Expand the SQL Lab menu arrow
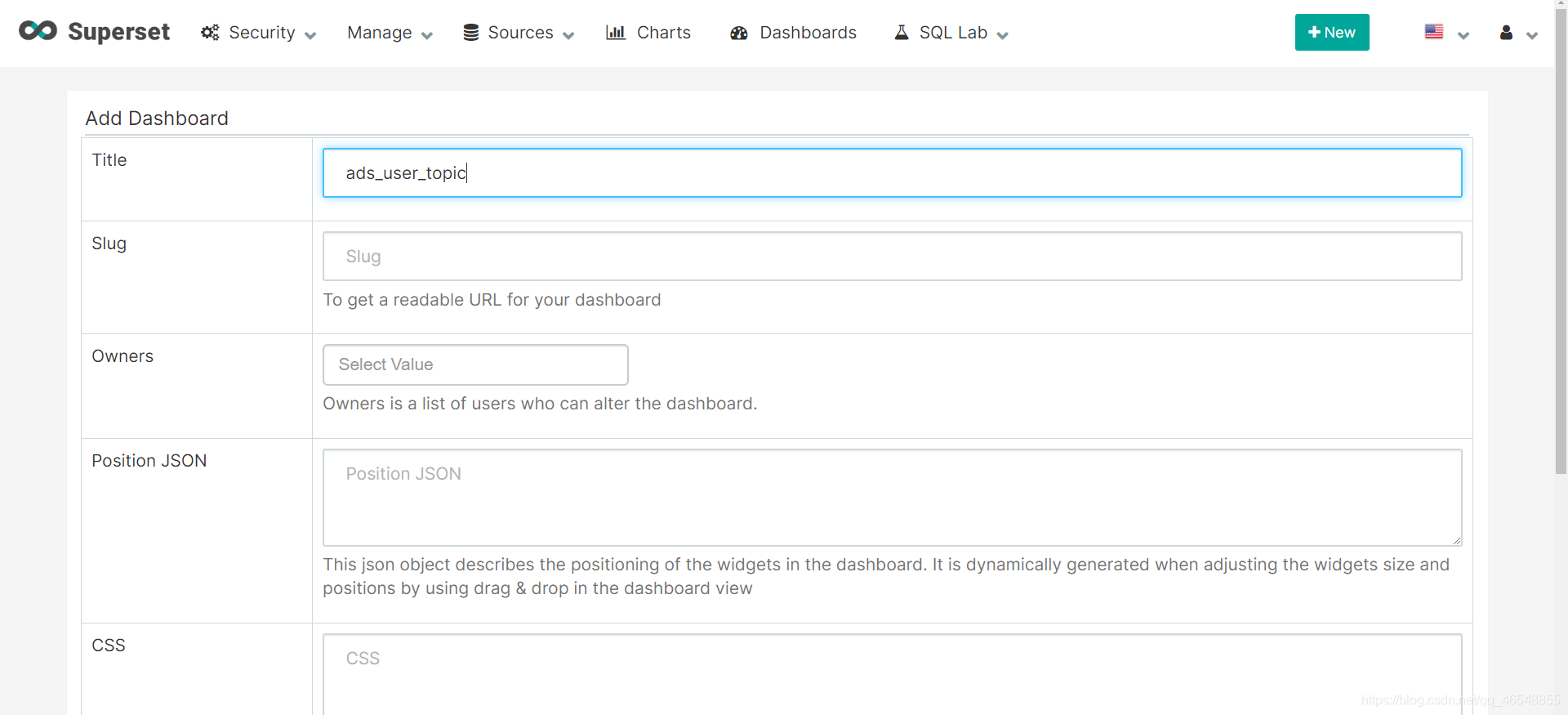This screenshot has height=715, width=1568. click(x=1003, y=35)
